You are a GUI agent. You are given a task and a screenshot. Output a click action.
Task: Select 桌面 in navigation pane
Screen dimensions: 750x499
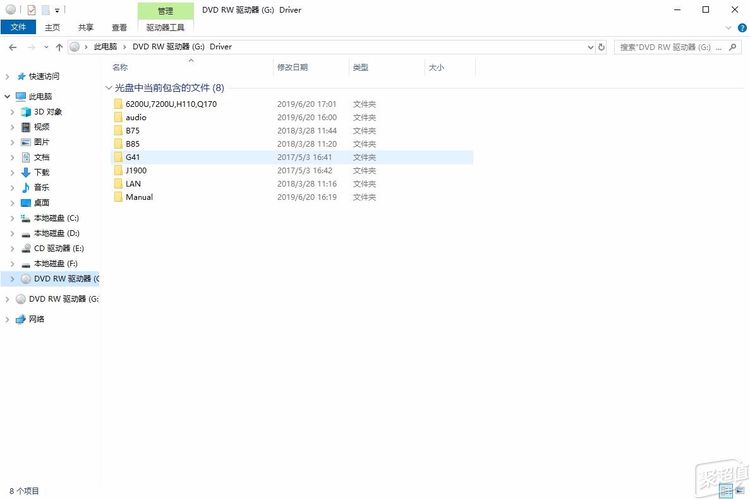[42, 203]
